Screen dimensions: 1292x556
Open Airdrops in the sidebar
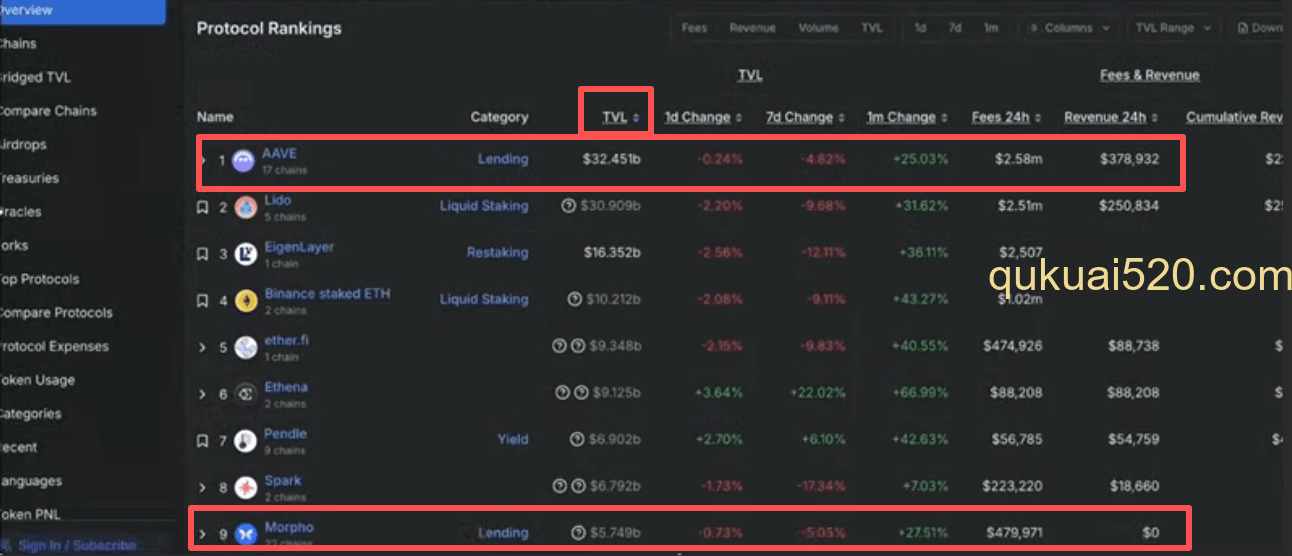[23, 144]
